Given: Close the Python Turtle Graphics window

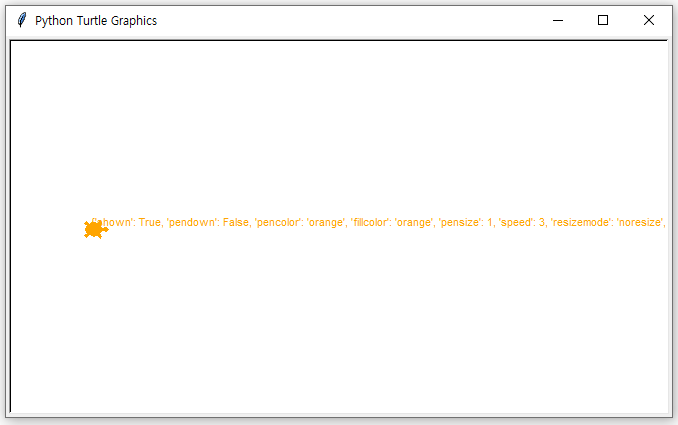Looking at the screenshot, I should 649,20.
